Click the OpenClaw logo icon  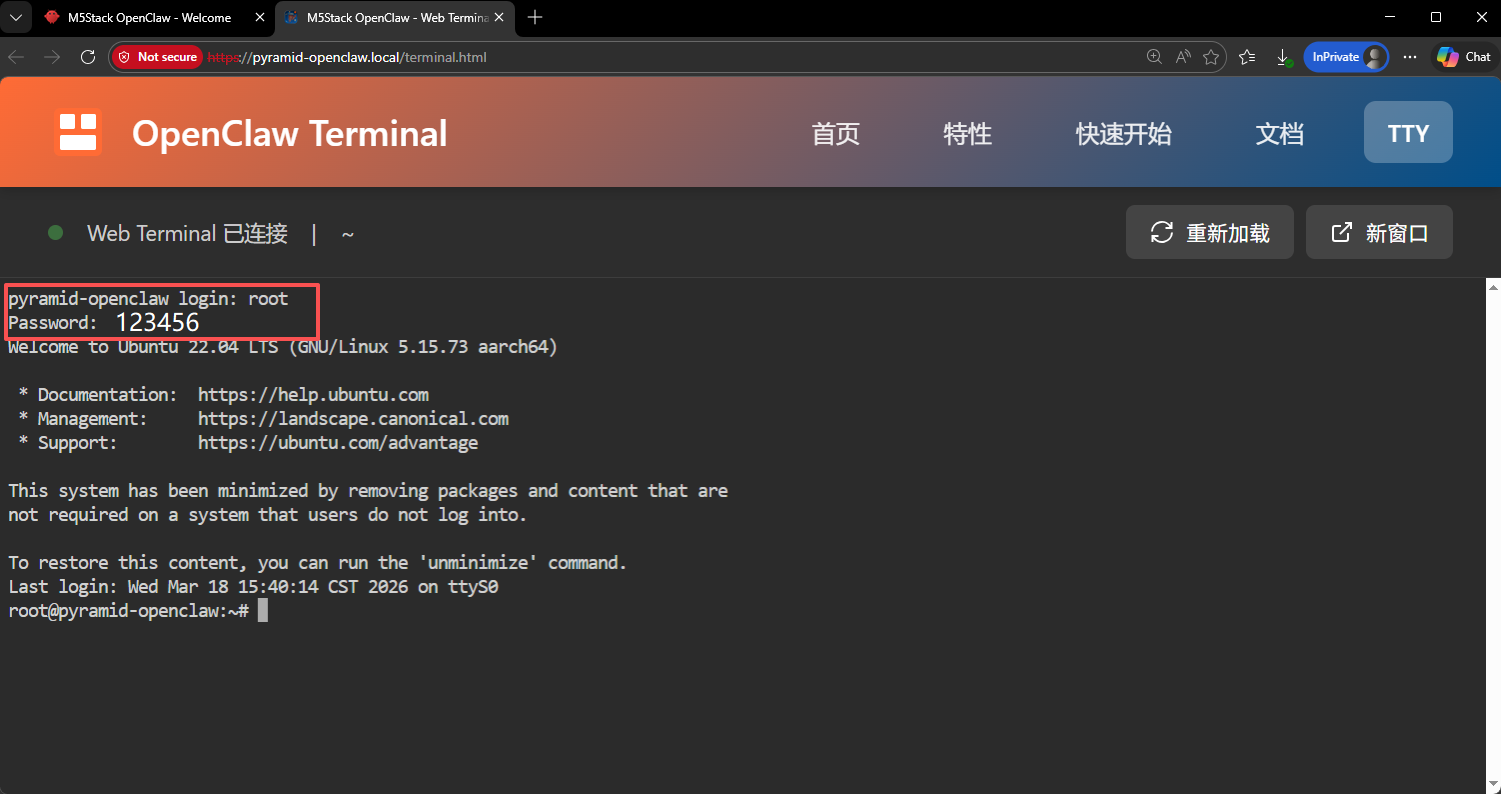click(78, 133)
